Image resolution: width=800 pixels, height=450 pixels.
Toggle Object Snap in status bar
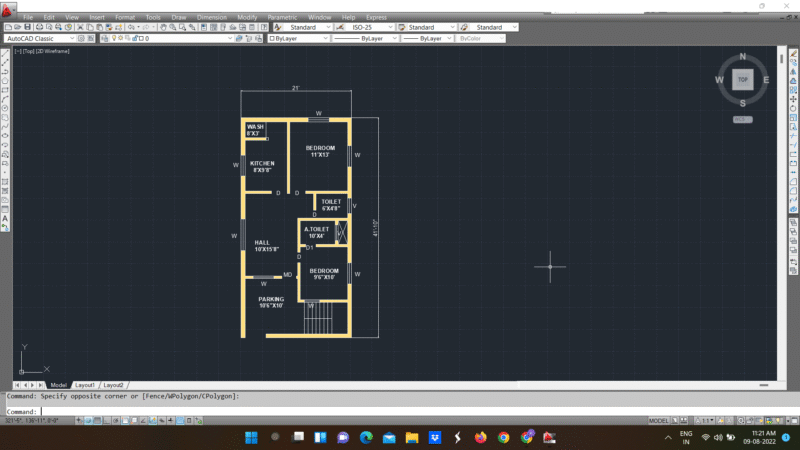(x=125, y=420)
